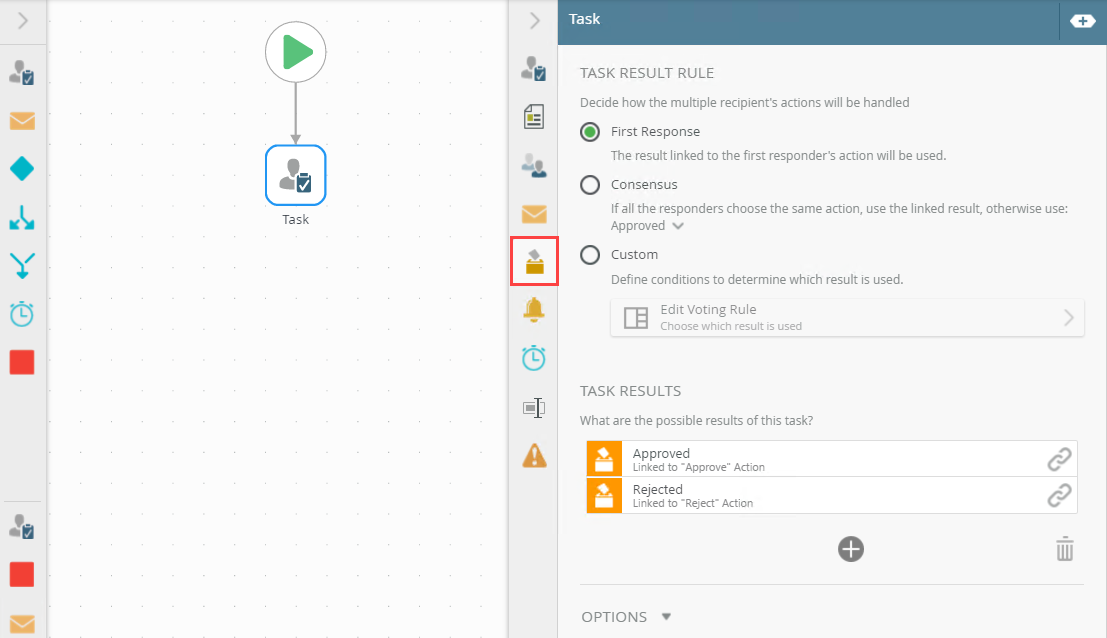Open the Reminders bell tab

click(x=534, y=310)
